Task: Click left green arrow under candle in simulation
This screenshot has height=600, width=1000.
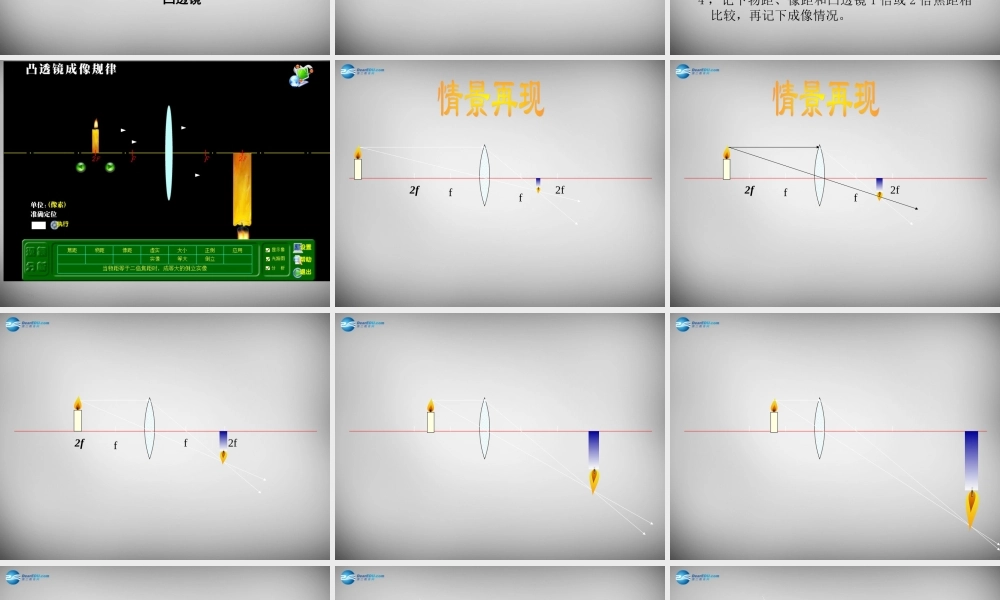Action: pyautogui.click(x=80, y=167)
